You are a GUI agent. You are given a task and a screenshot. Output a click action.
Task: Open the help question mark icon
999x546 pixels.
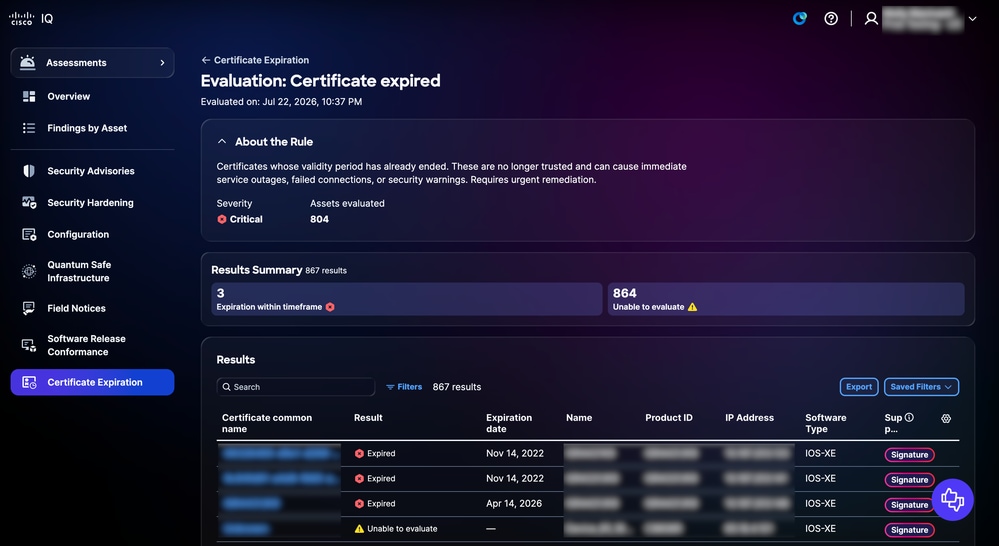(x=831, y=18)
